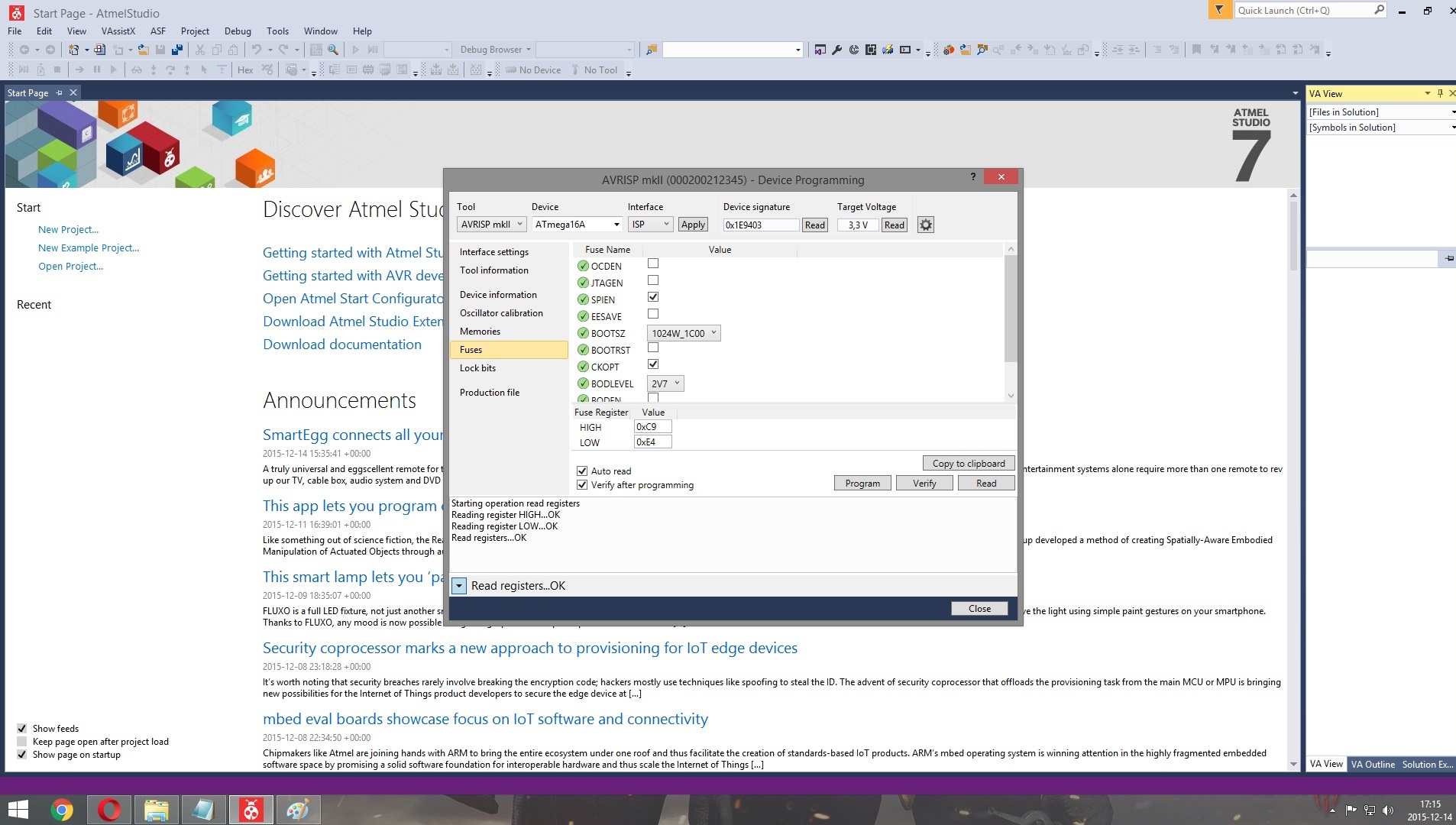Switch to Atmel Studio taskbar icon
Image resolution: width=1456 pixels, height=825 pixels.
tap(251, 810)
